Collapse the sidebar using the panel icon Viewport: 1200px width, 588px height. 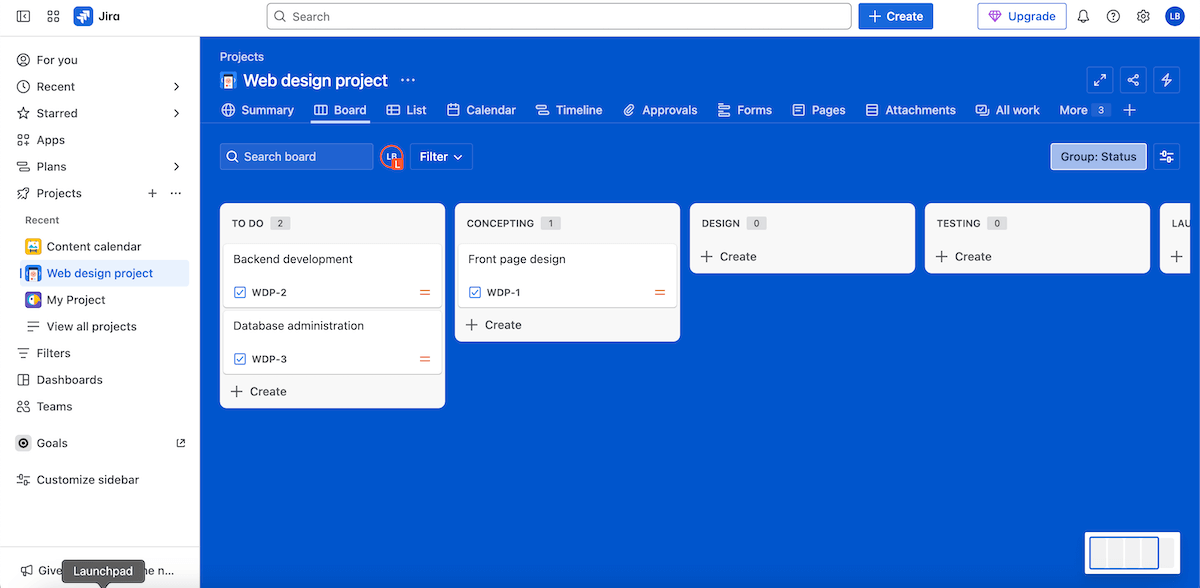click(23, 17)
